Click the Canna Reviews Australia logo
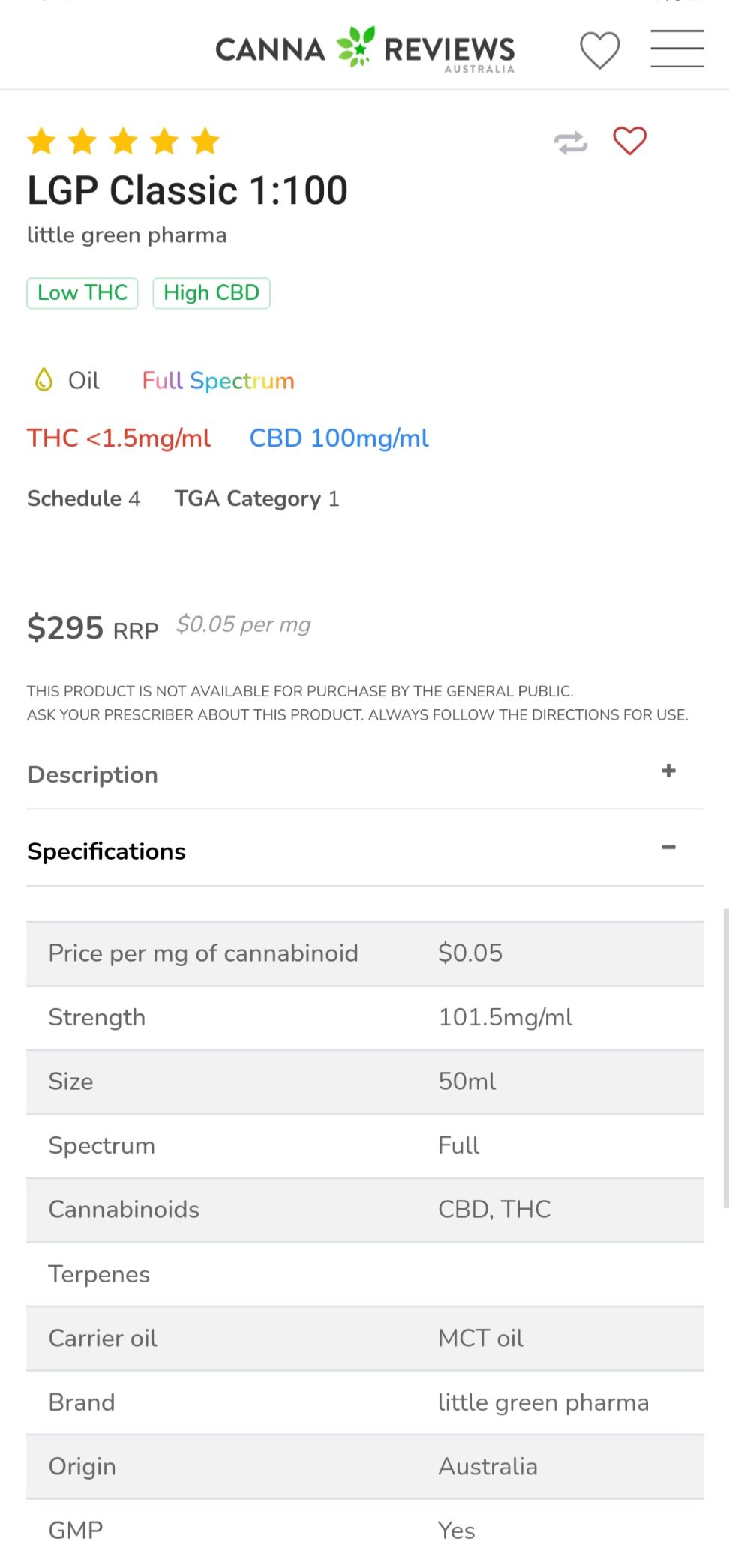 (365, 49)
